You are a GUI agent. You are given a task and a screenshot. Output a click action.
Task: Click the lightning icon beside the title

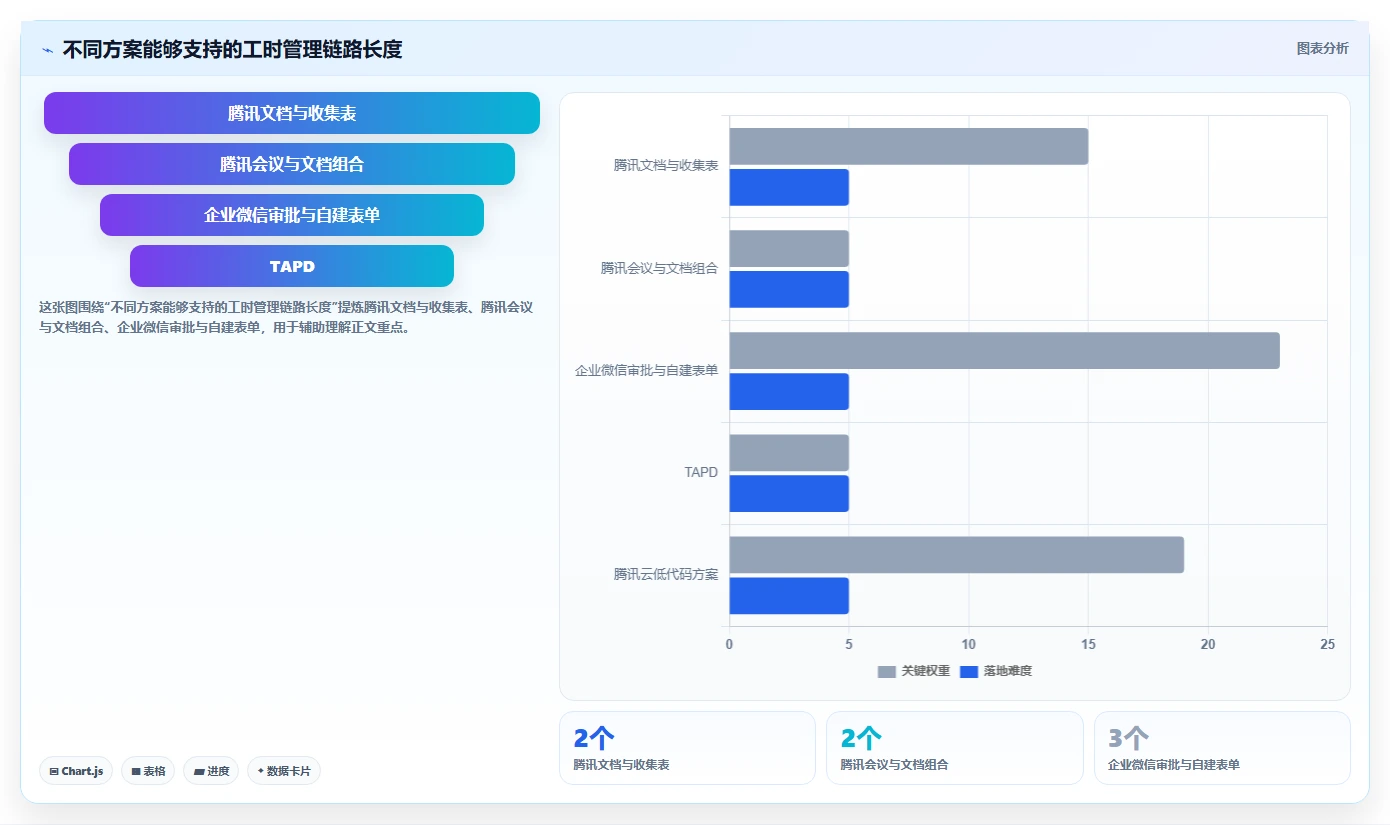(48, 49)
